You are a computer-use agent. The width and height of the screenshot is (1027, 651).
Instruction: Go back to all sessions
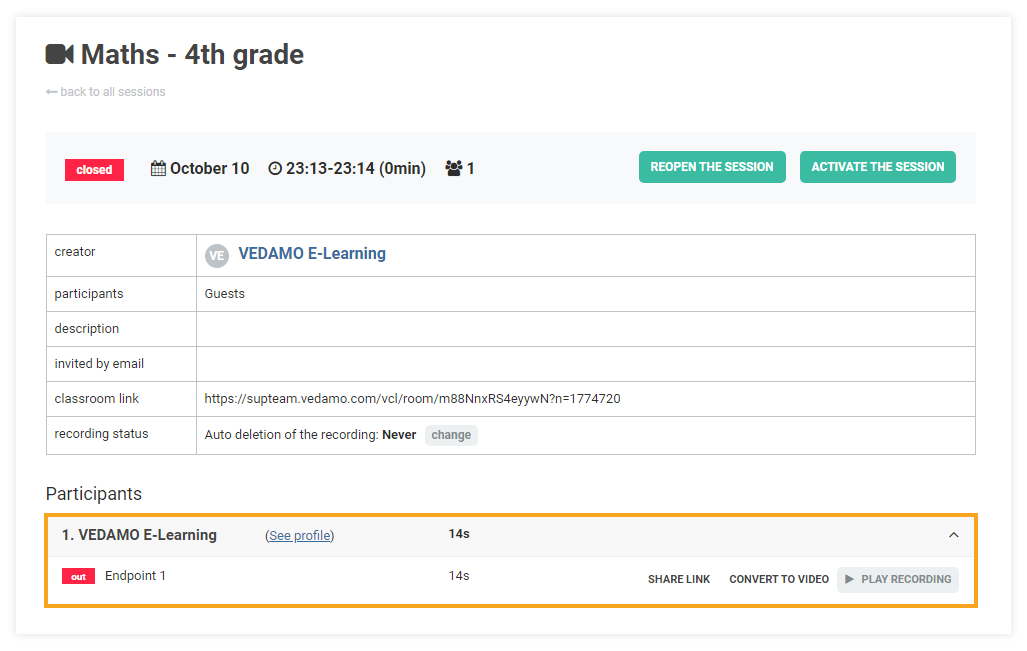[105, 92]
